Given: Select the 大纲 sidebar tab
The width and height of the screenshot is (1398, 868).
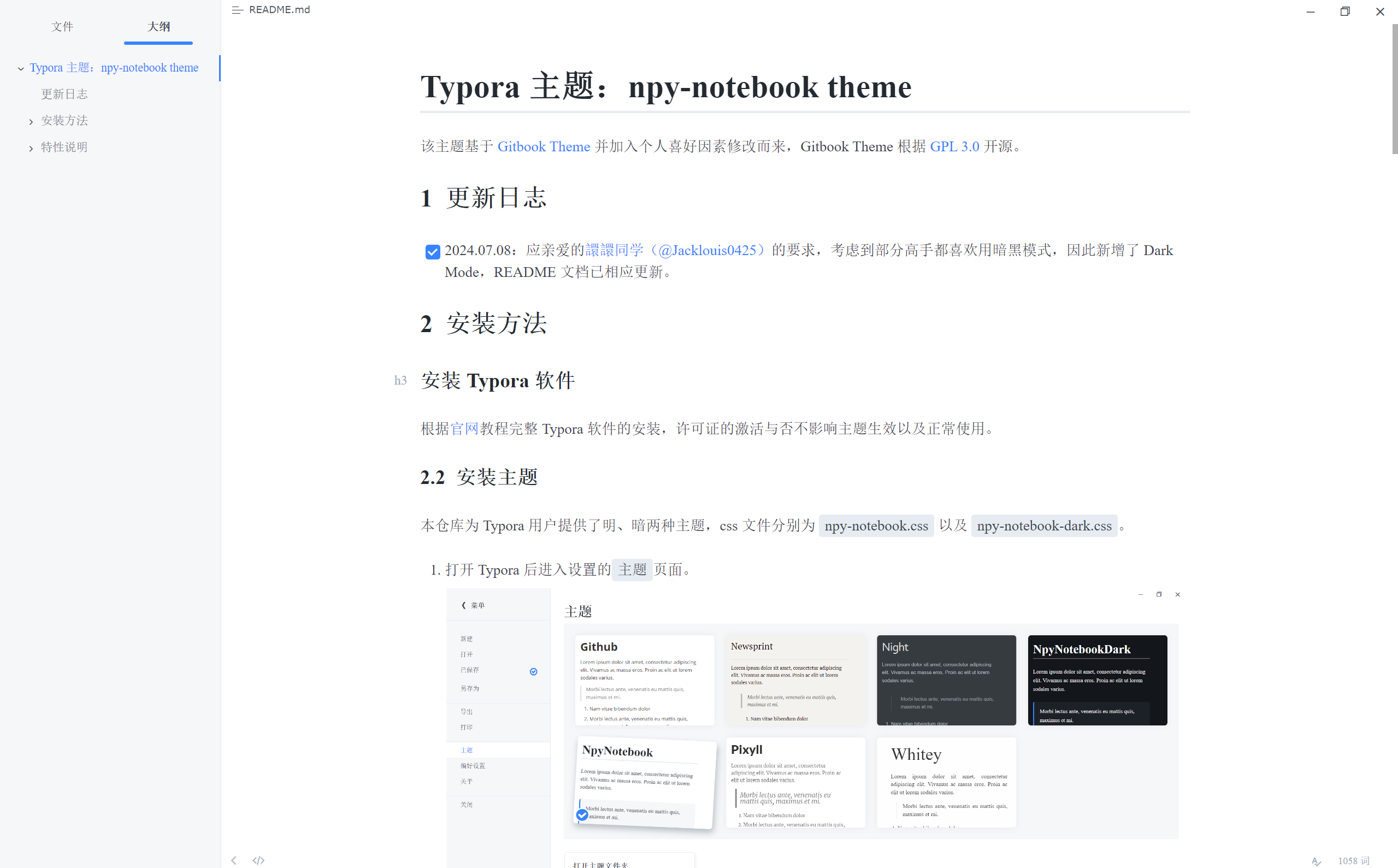Looking at the screenshot, I should 158,26.
